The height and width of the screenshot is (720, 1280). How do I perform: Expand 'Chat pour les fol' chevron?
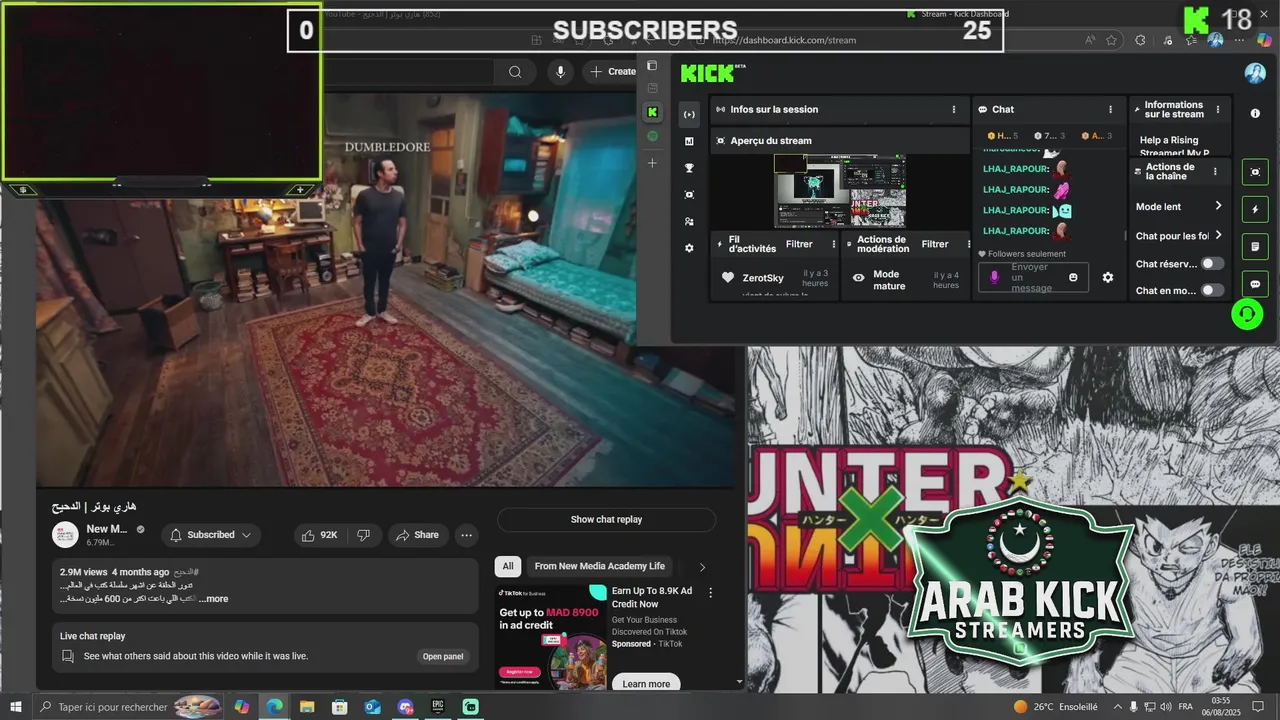tap(1218, 235)
